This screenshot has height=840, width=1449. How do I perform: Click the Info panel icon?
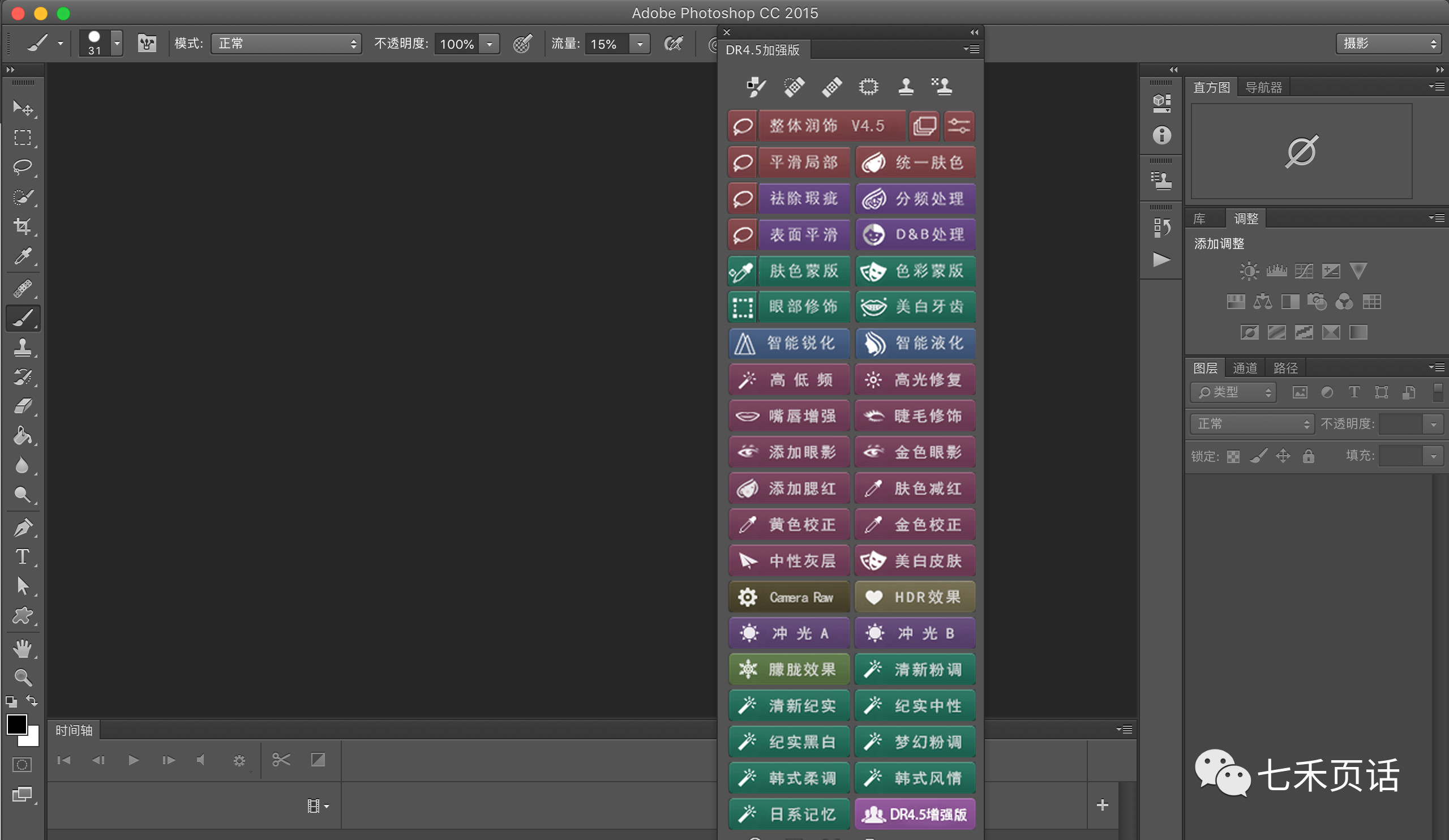point(1161,135)
